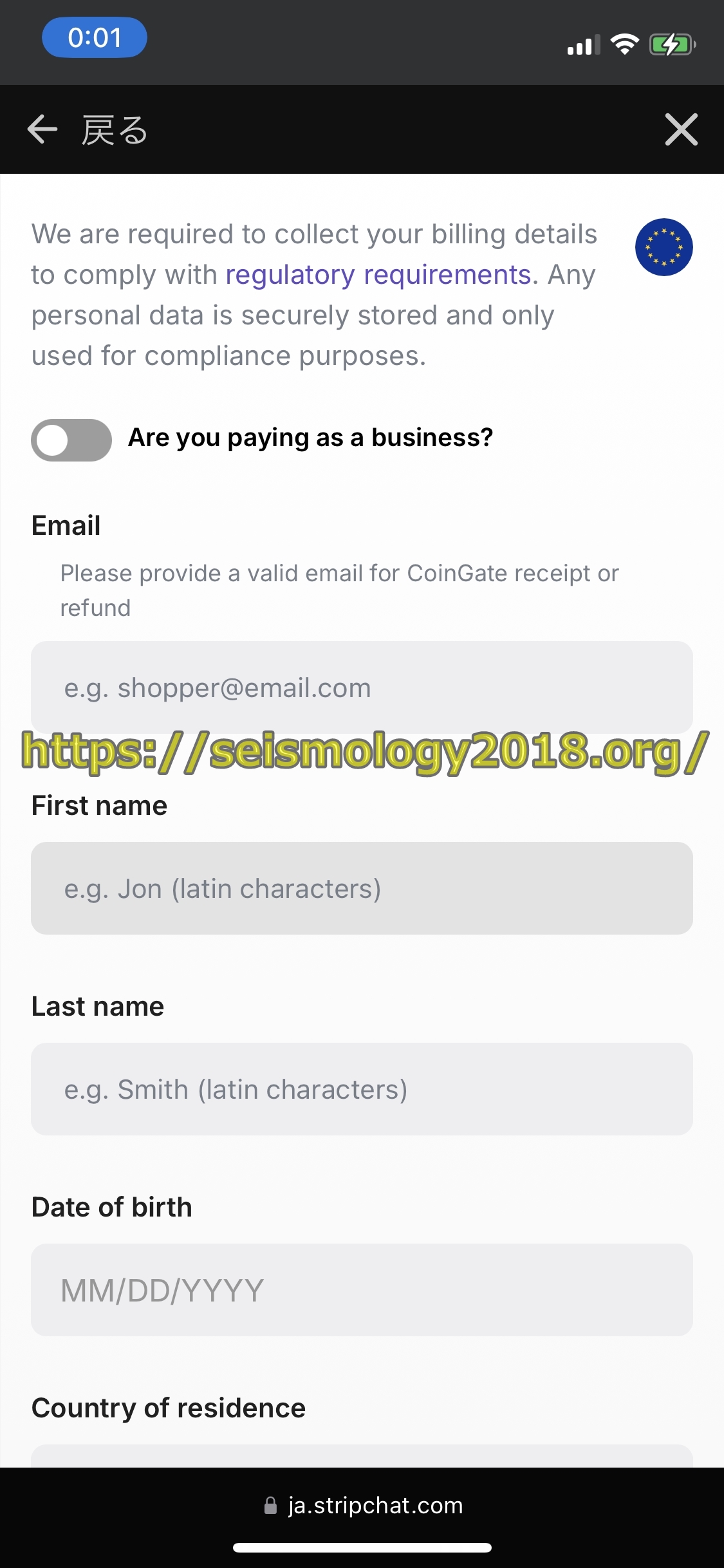Tap the ja.stripchat.com address bar
The width and height of the screenshot is (724, 1568).
tap(363, 1506)
